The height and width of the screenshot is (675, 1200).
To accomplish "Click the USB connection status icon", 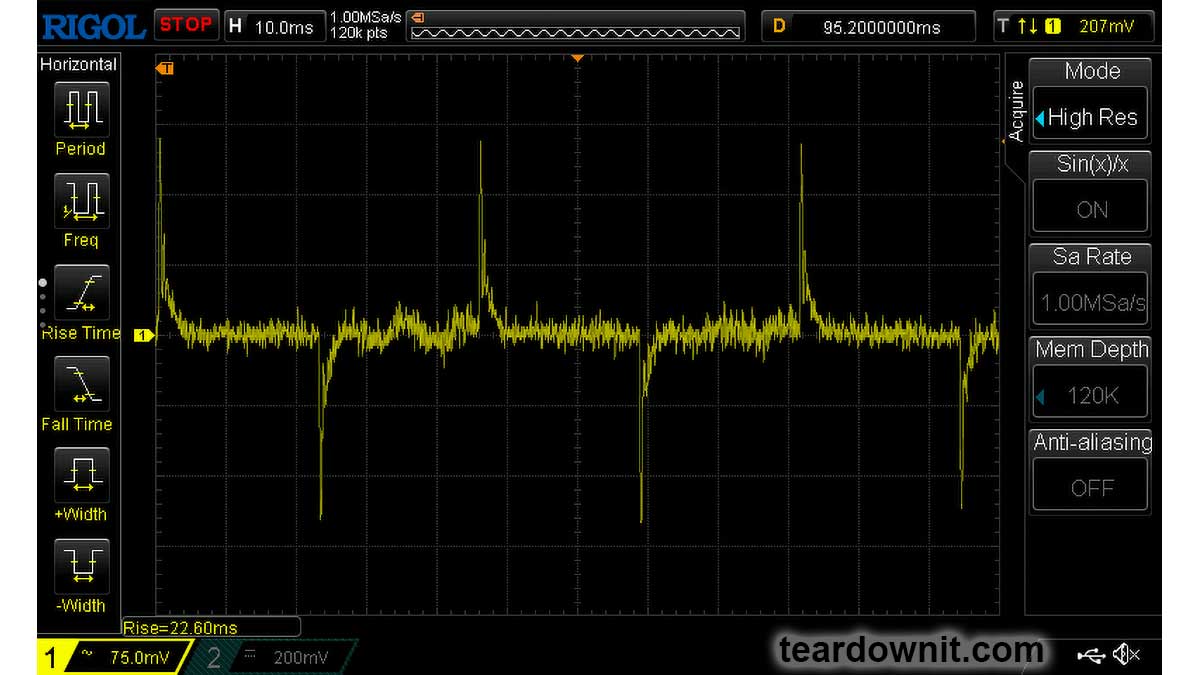I will 1092,655.
